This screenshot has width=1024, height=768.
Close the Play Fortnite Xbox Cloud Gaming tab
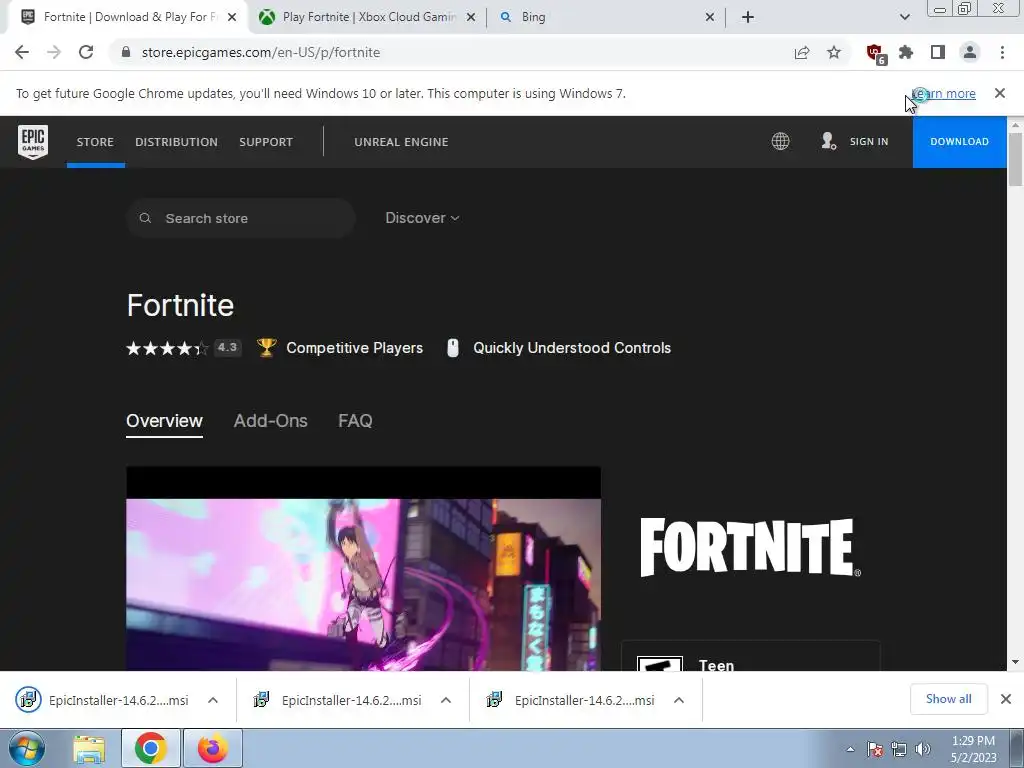click(471, 17)
